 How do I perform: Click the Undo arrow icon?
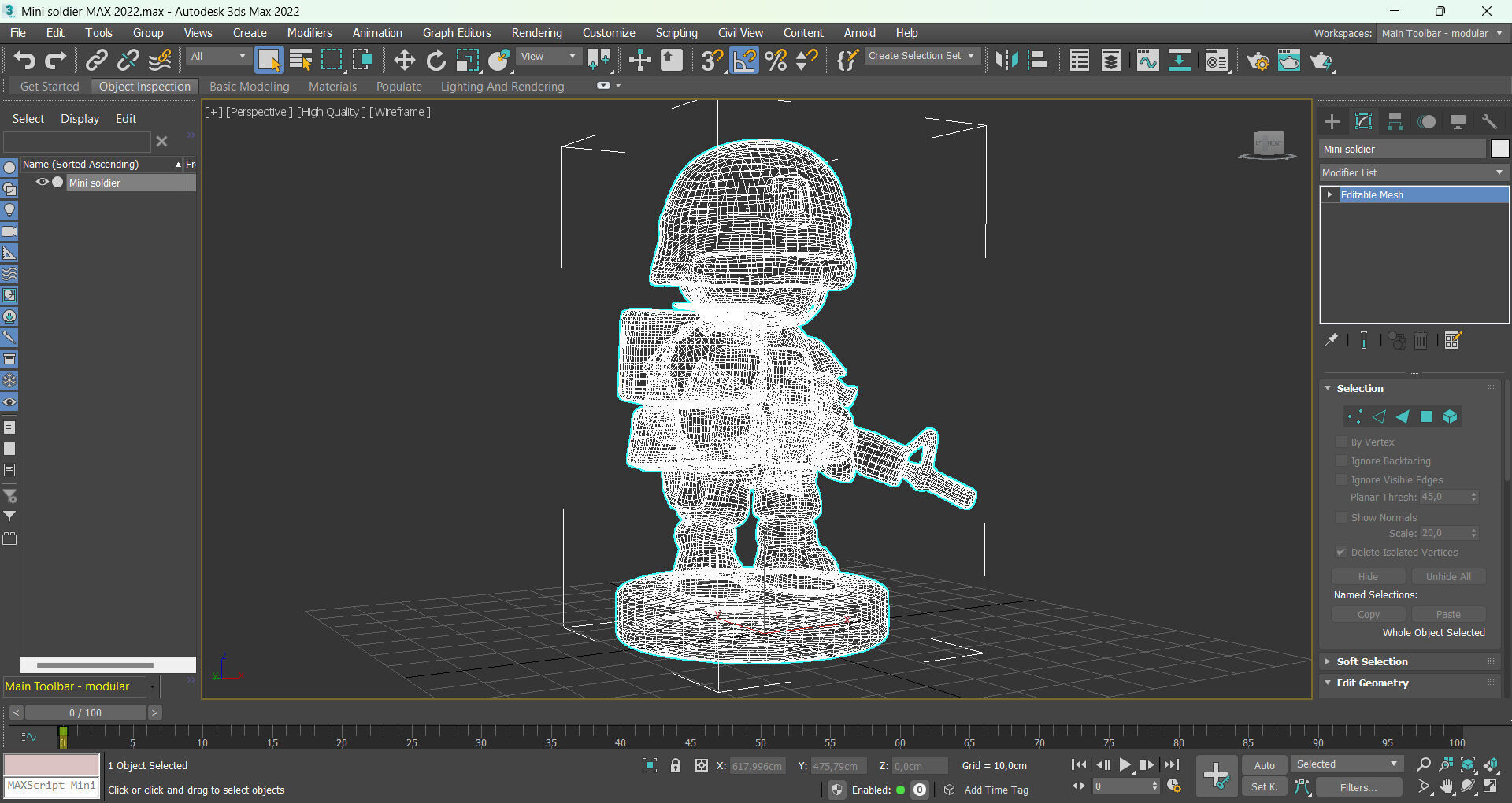click(x=24, y=61)
